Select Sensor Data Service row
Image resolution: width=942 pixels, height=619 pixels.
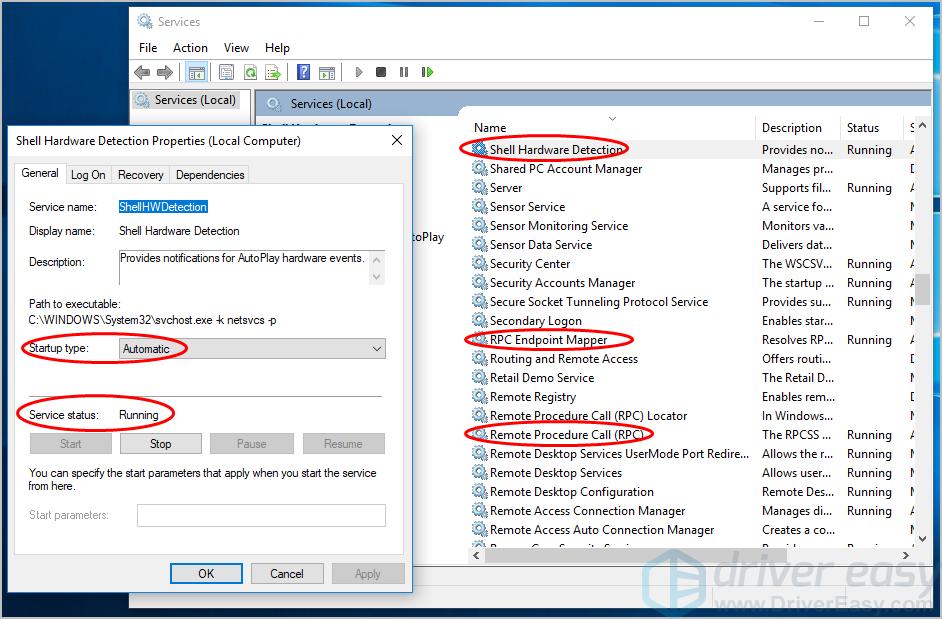coord(691,245)
